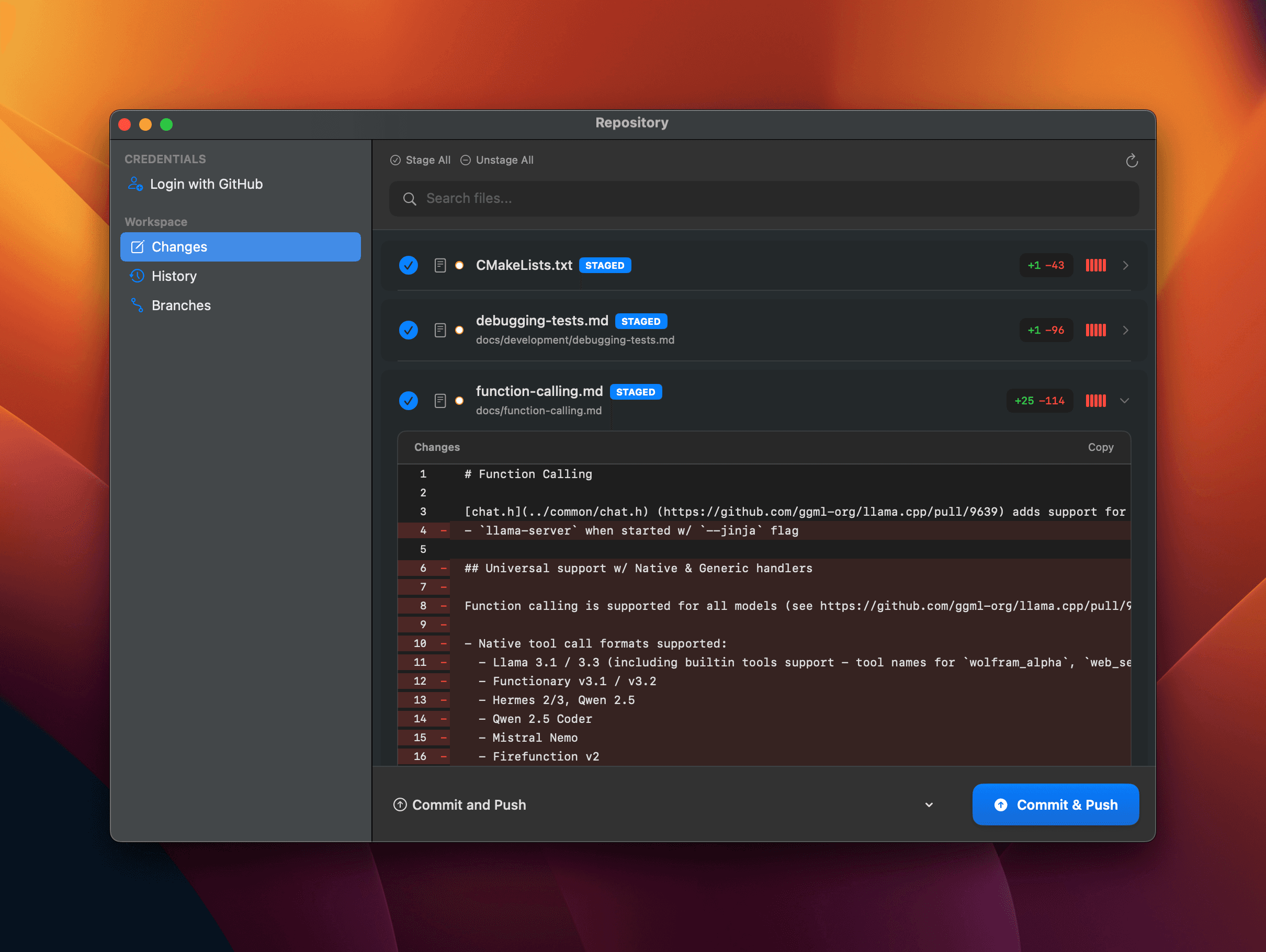Click diff line '# Function Calling'
1266x952 pixels.
(528, 474)
